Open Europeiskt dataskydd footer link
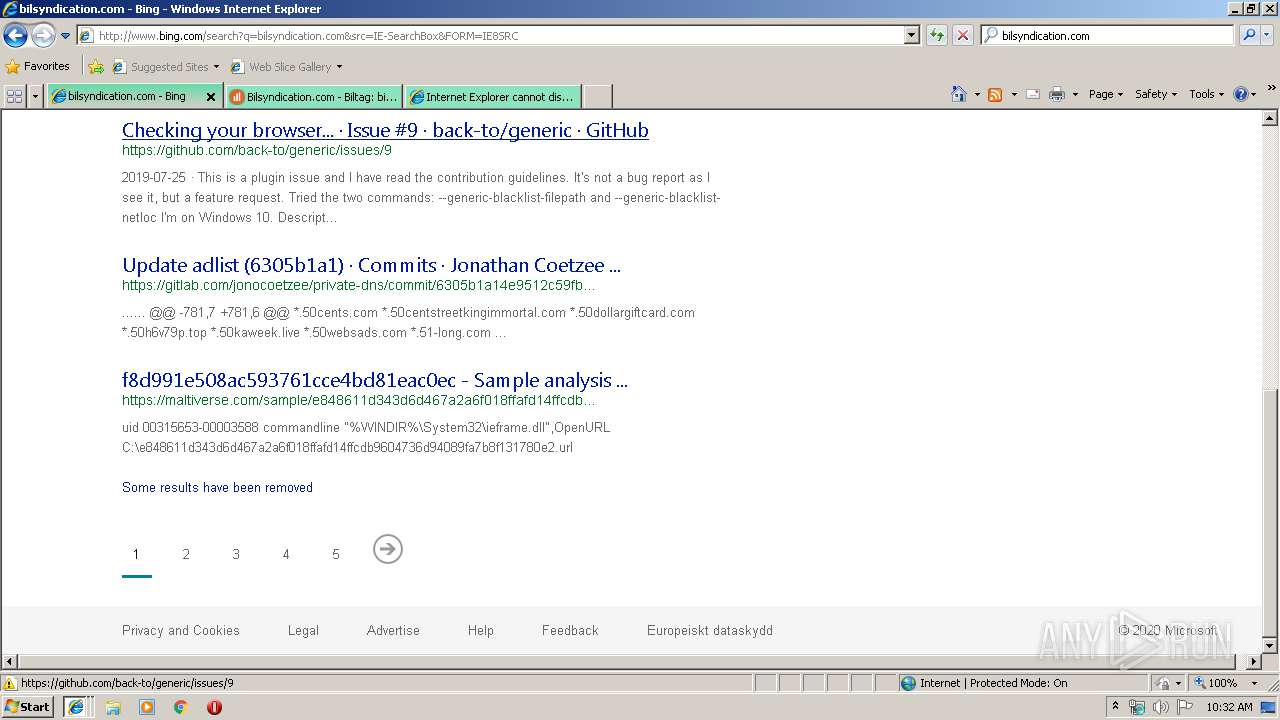This screenshot has height=720, width=1280. pyautogui.click(x=710, y=630)
